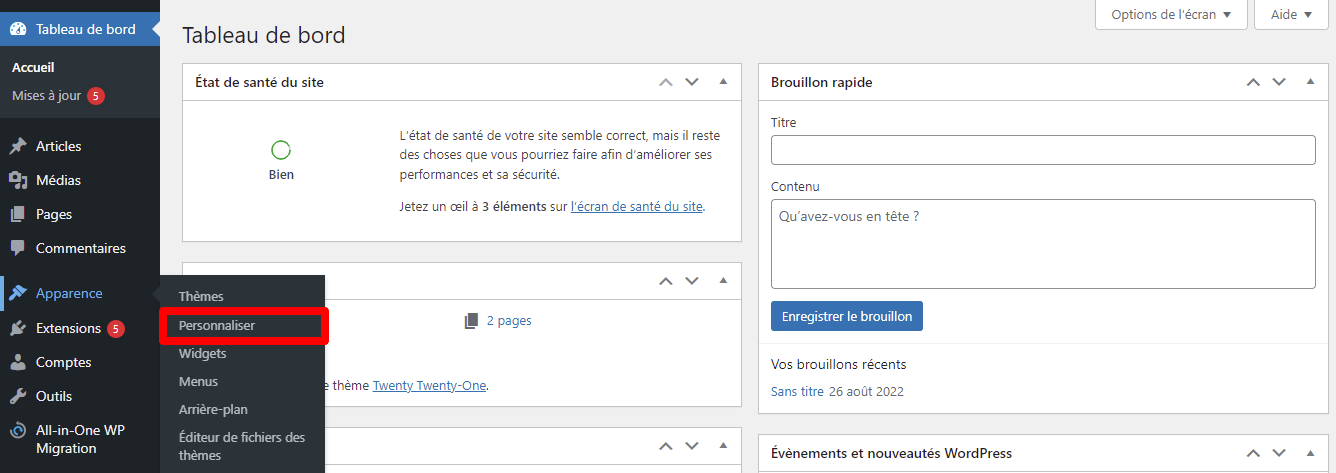This screenshot has width=1336, height=473.
Task: Click Enregistrer le brouillon button
Action: (x=847, y=316)
